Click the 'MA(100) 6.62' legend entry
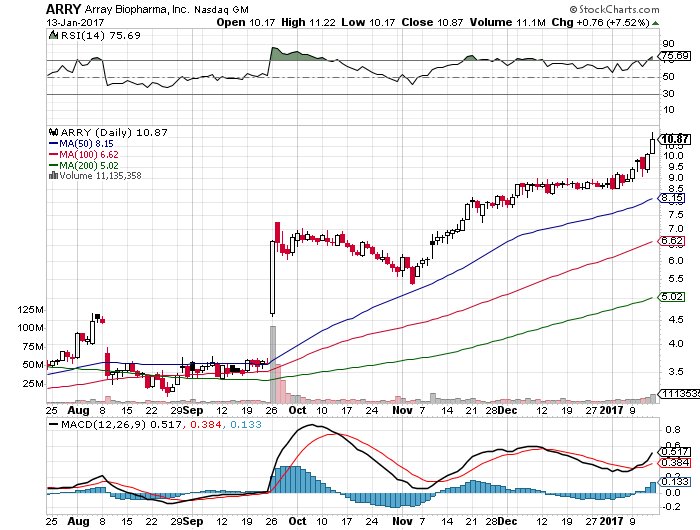Viewport: 700px width, 530px height. (89, 154)
